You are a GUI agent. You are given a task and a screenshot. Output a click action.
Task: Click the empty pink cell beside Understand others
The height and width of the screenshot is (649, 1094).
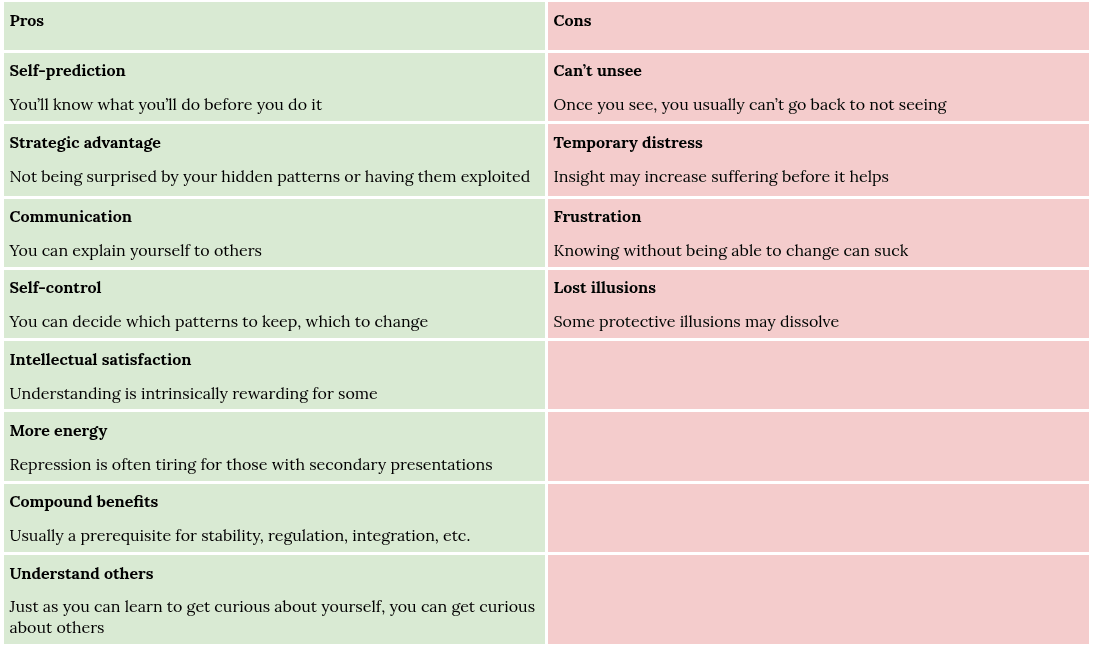[x=818, y=599]
